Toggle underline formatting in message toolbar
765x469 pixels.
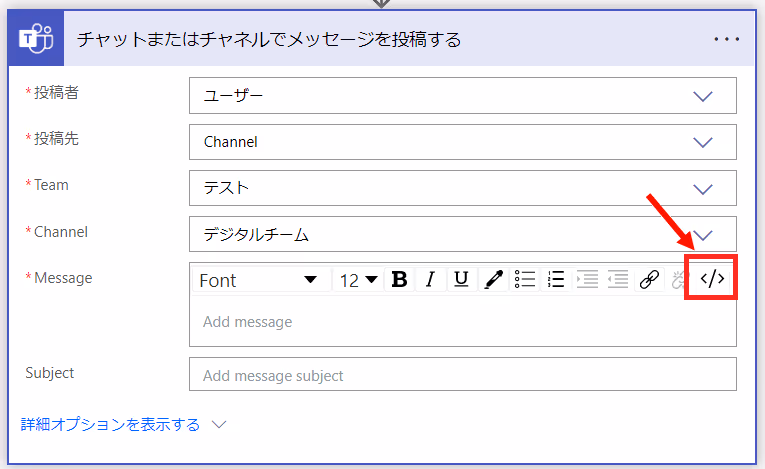(x=461, y=280)
